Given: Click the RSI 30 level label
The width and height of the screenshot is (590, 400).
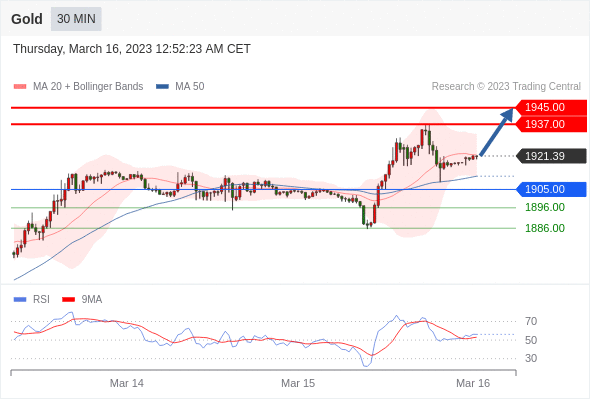Looking at the screenshot, I should click(x=531, y=358).
